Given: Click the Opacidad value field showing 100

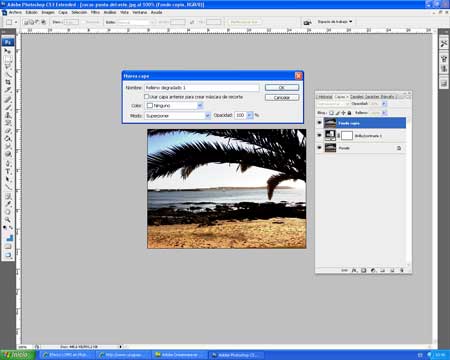Looking at the screenshot, I should 240,115.
